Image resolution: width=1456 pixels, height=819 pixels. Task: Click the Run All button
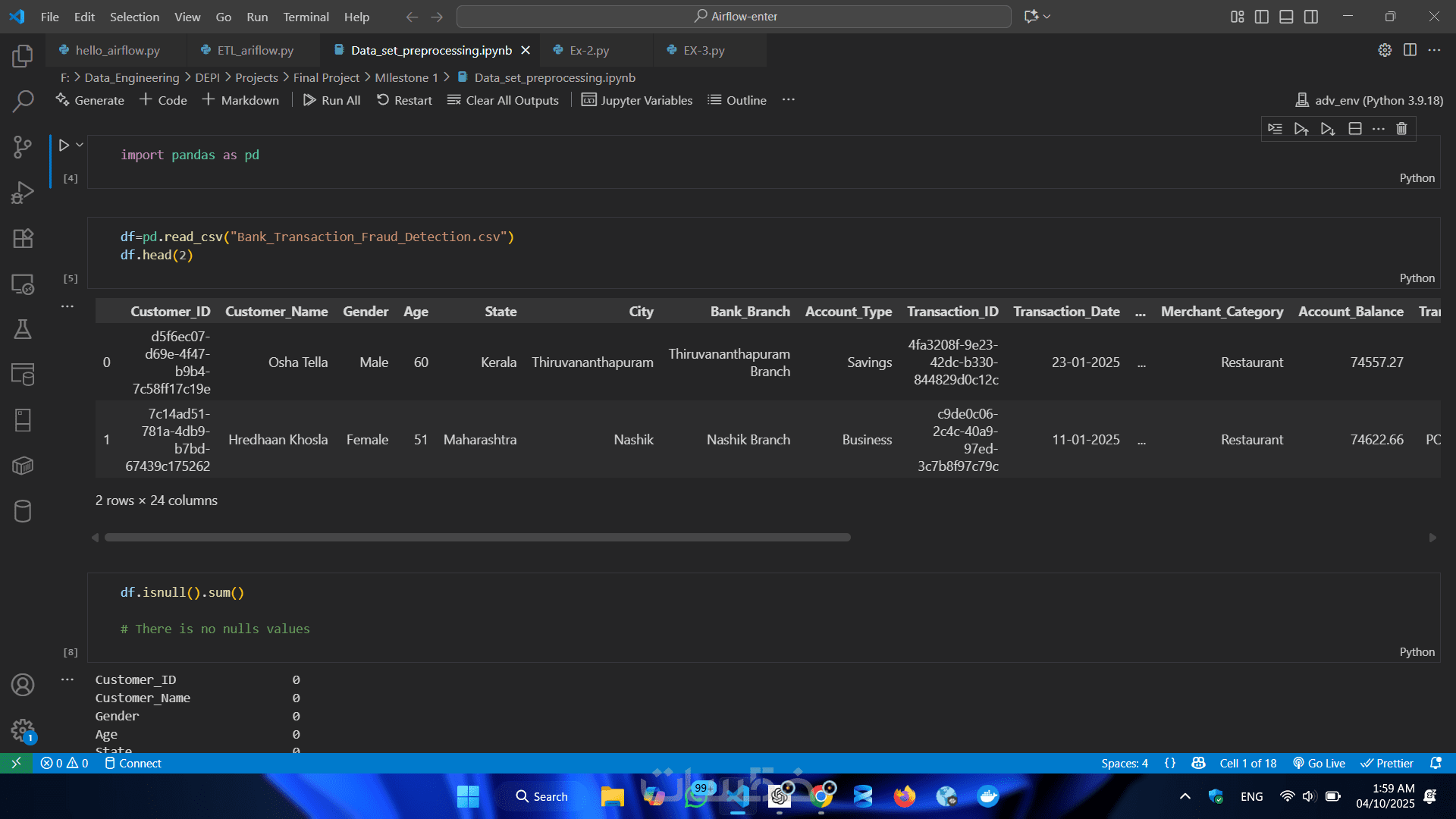tap(332, 100)
